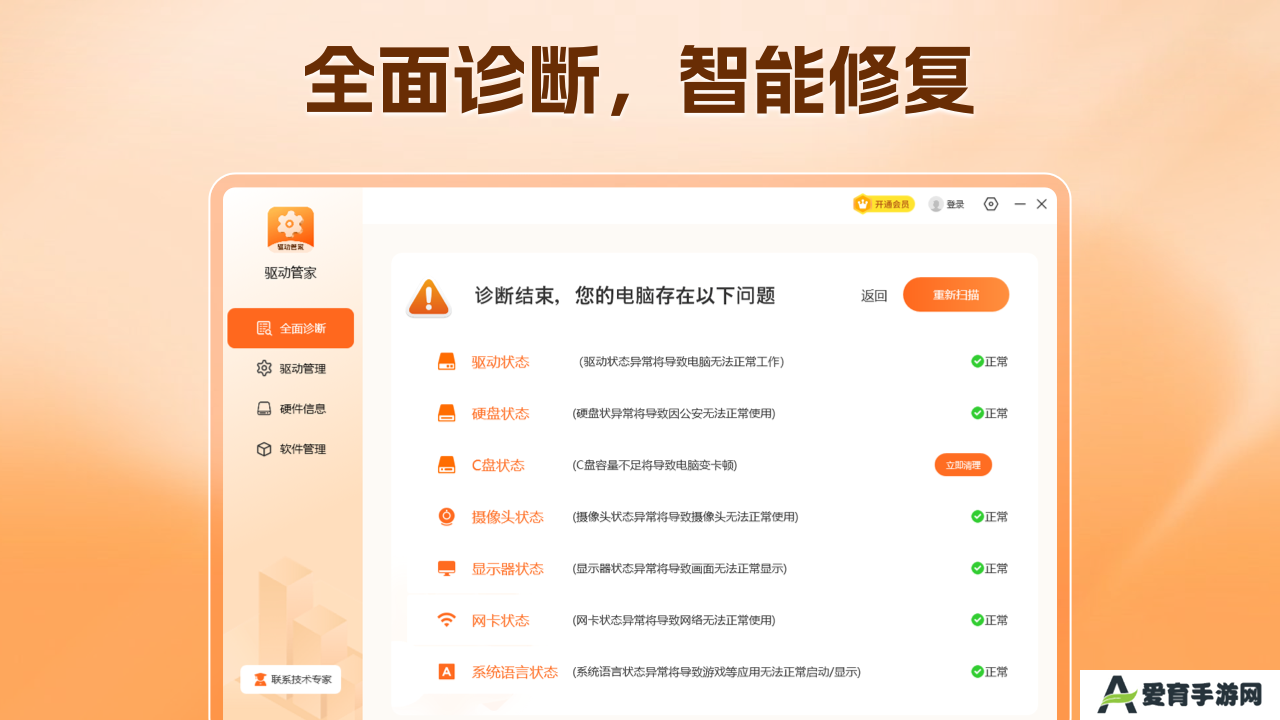Click the 开通会员 membership button

point(884,204)
